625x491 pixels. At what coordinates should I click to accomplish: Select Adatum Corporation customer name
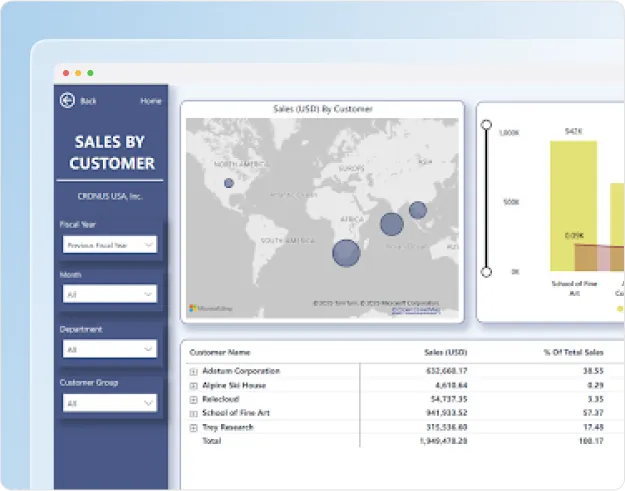[241, 371]
